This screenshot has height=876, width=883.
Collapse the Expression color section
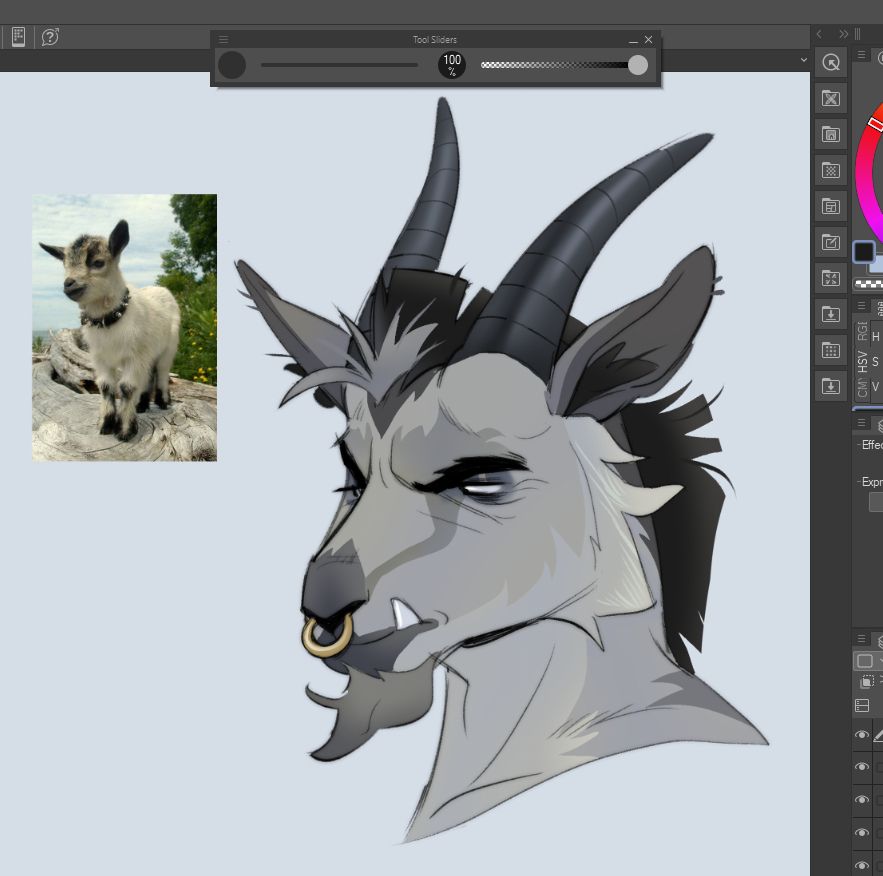pos(859,482)
